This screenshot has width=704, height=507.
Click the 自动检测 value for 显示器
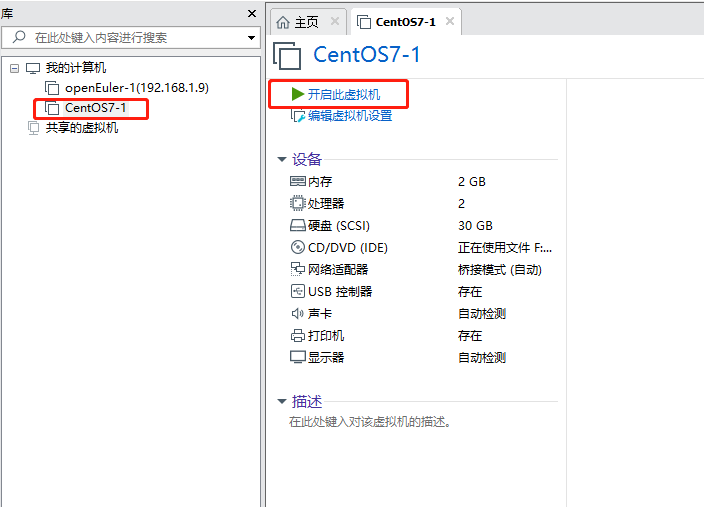pyautogui.click(x=482, y=357)
